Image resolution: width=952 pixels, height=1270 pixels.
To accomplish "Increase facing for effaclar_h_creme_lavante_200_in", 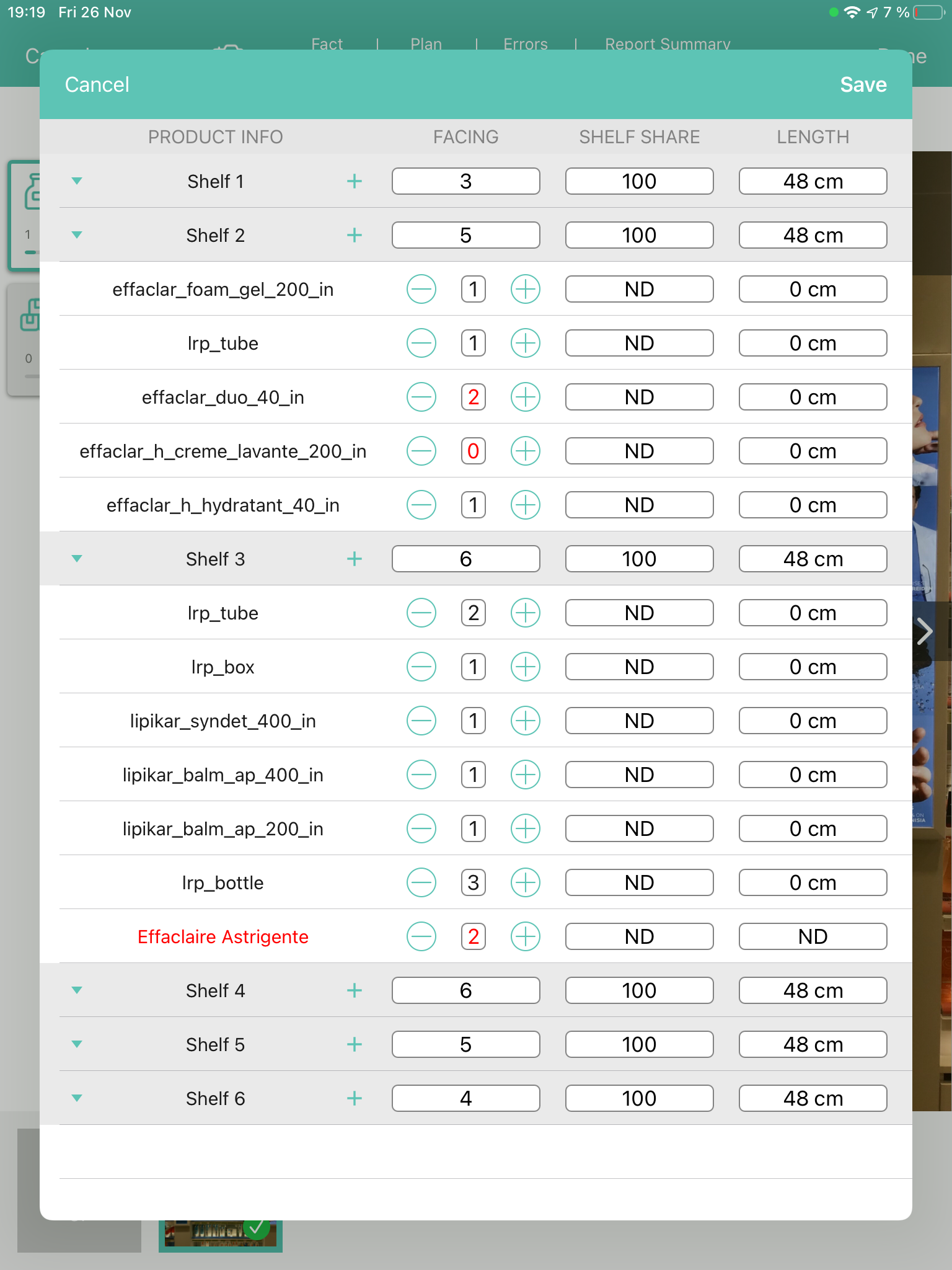I will pos(525,451).
